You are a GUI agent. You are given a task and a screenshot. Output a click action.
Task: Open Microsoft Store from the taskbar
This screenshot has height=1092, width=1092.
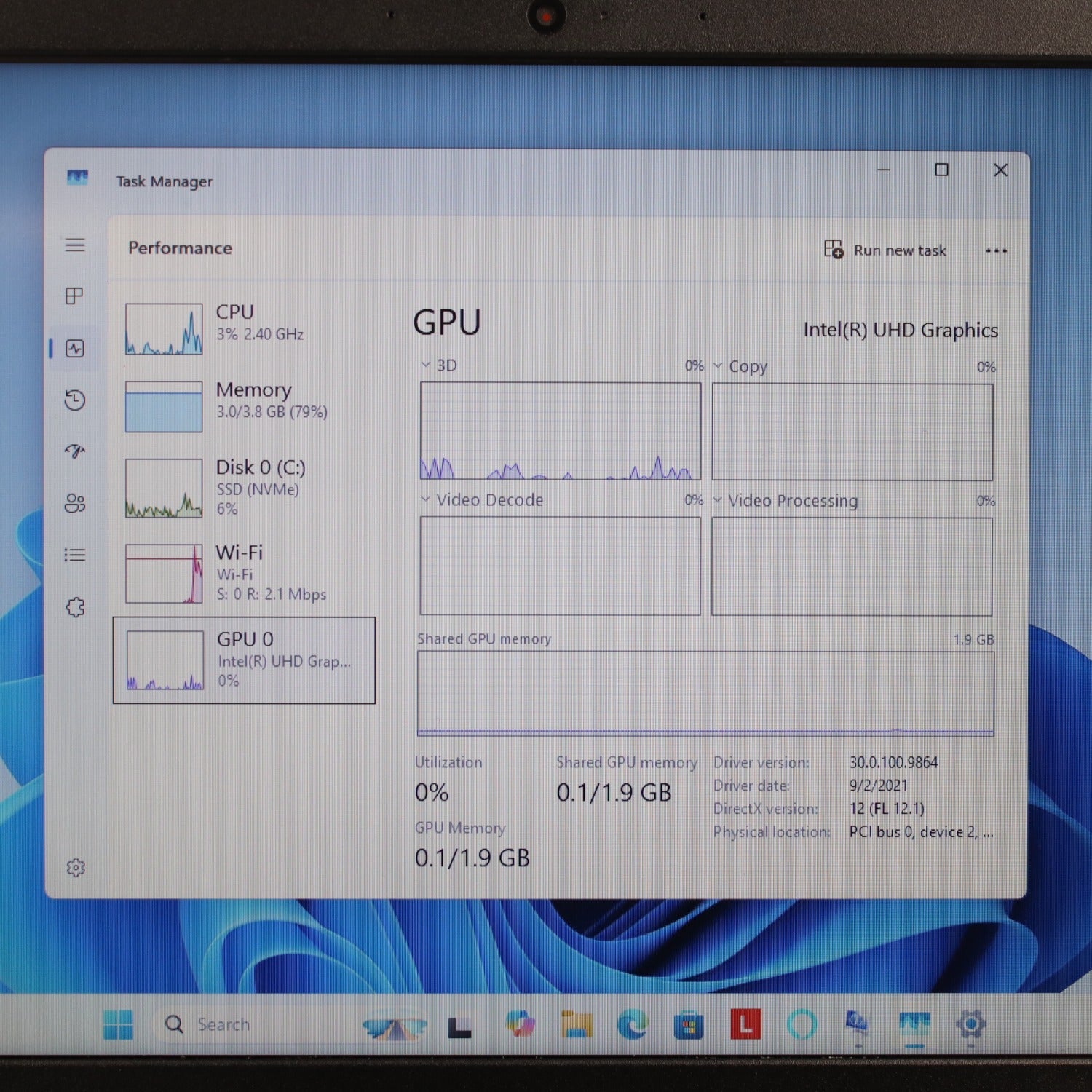688,1026
